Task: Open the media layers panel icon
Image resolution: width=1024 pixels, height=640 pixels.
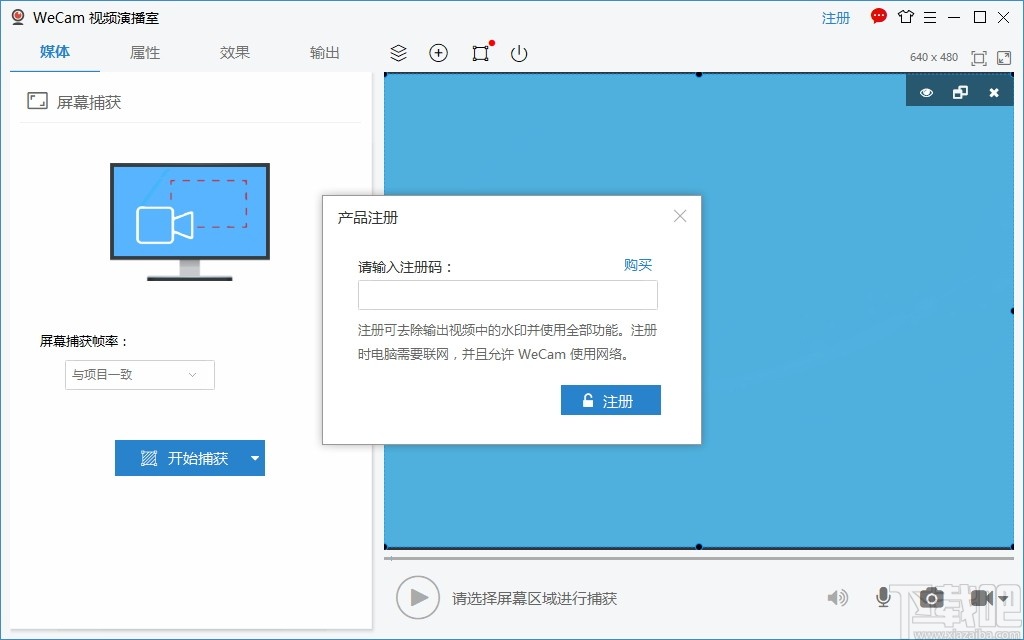Action: pyautogui.click(x=398, y=53)
